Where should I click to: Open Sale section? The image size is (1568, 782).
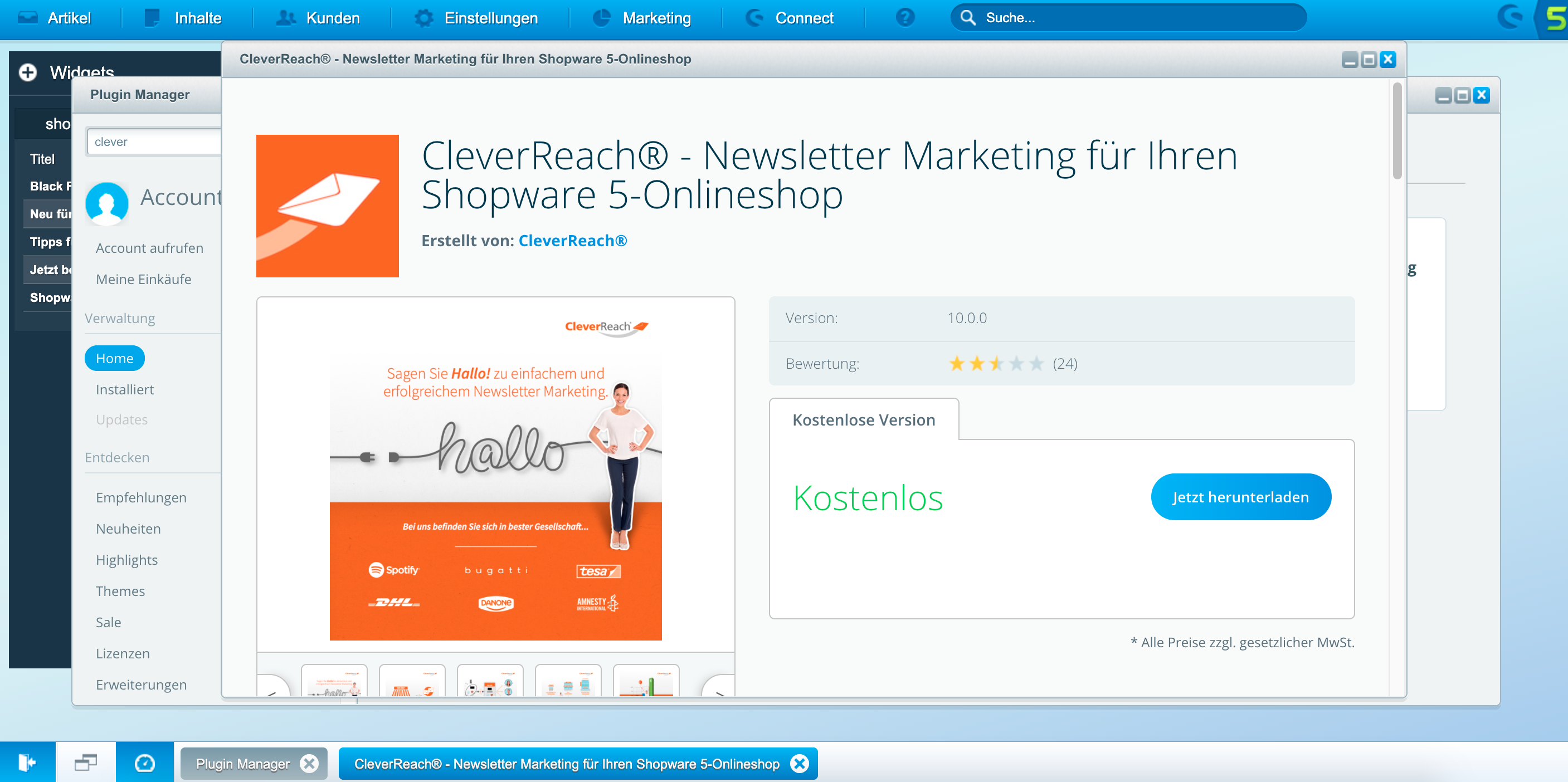108,622
